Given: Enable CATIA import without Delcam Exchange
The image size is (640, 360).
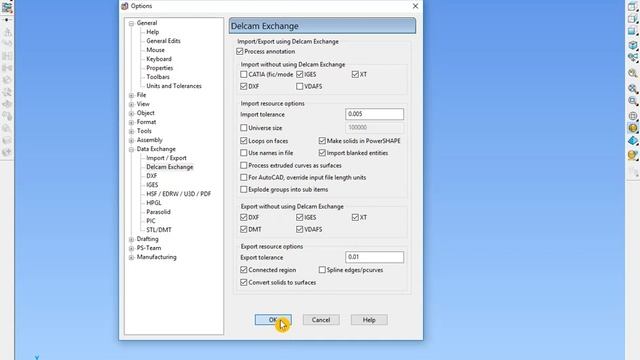Looking at the screenshot, I should click(x=244, y=74).
